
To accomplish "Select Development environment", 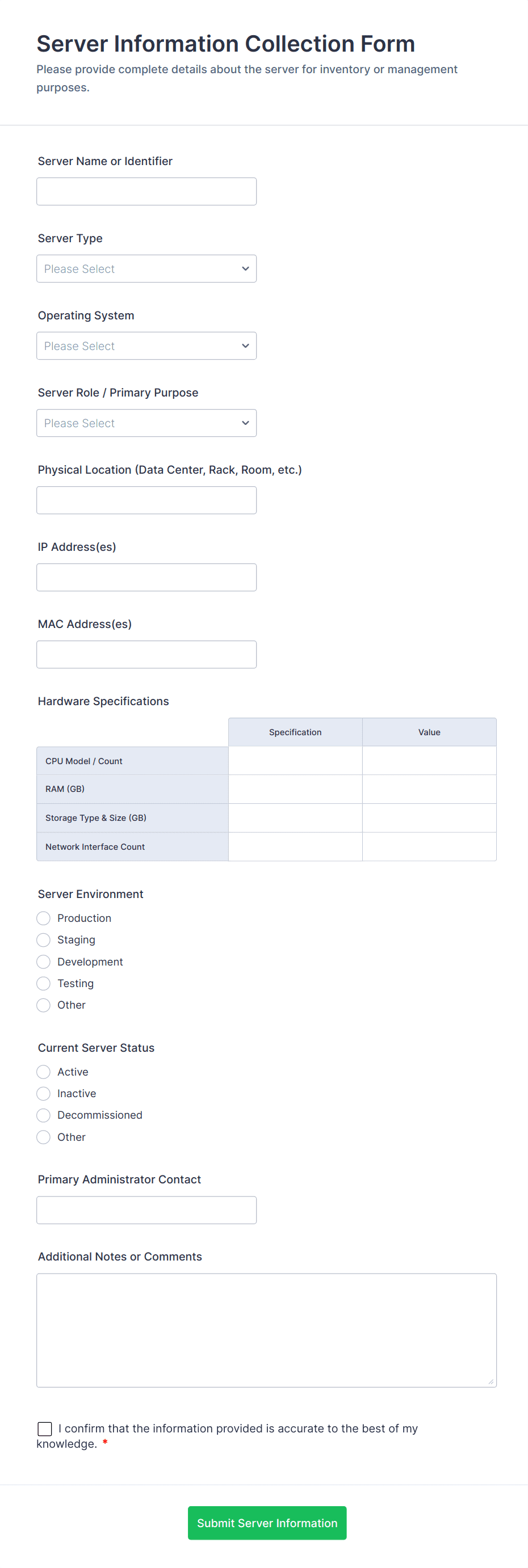I will 43,962.
